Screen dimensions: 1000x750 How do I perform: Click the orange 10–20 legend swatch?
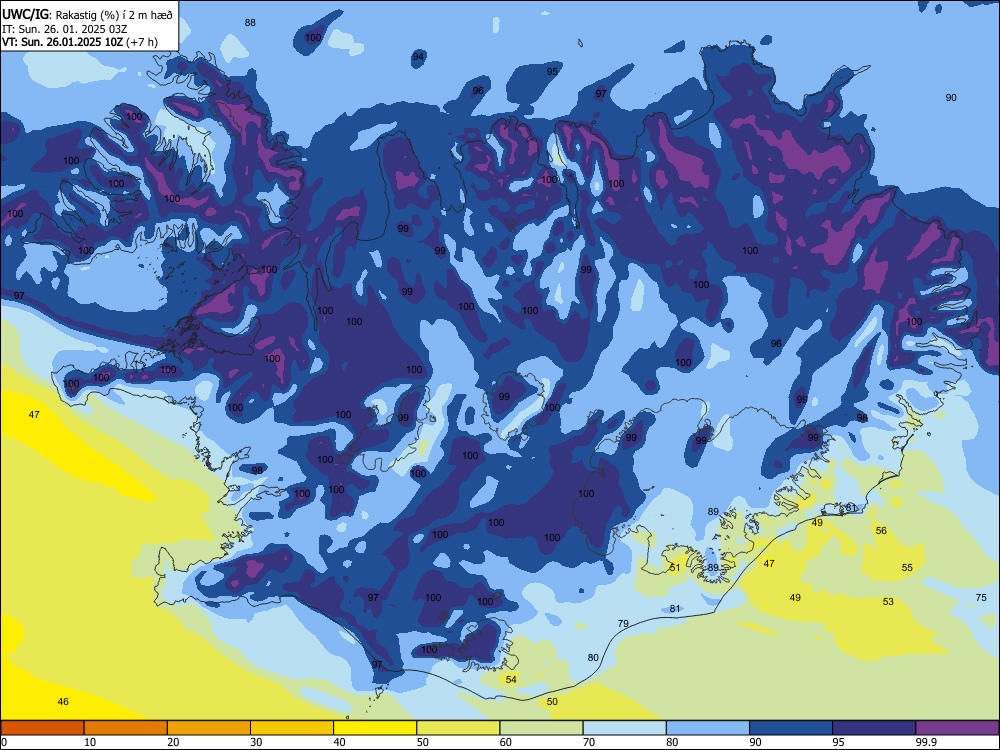(x=126, y=728)
